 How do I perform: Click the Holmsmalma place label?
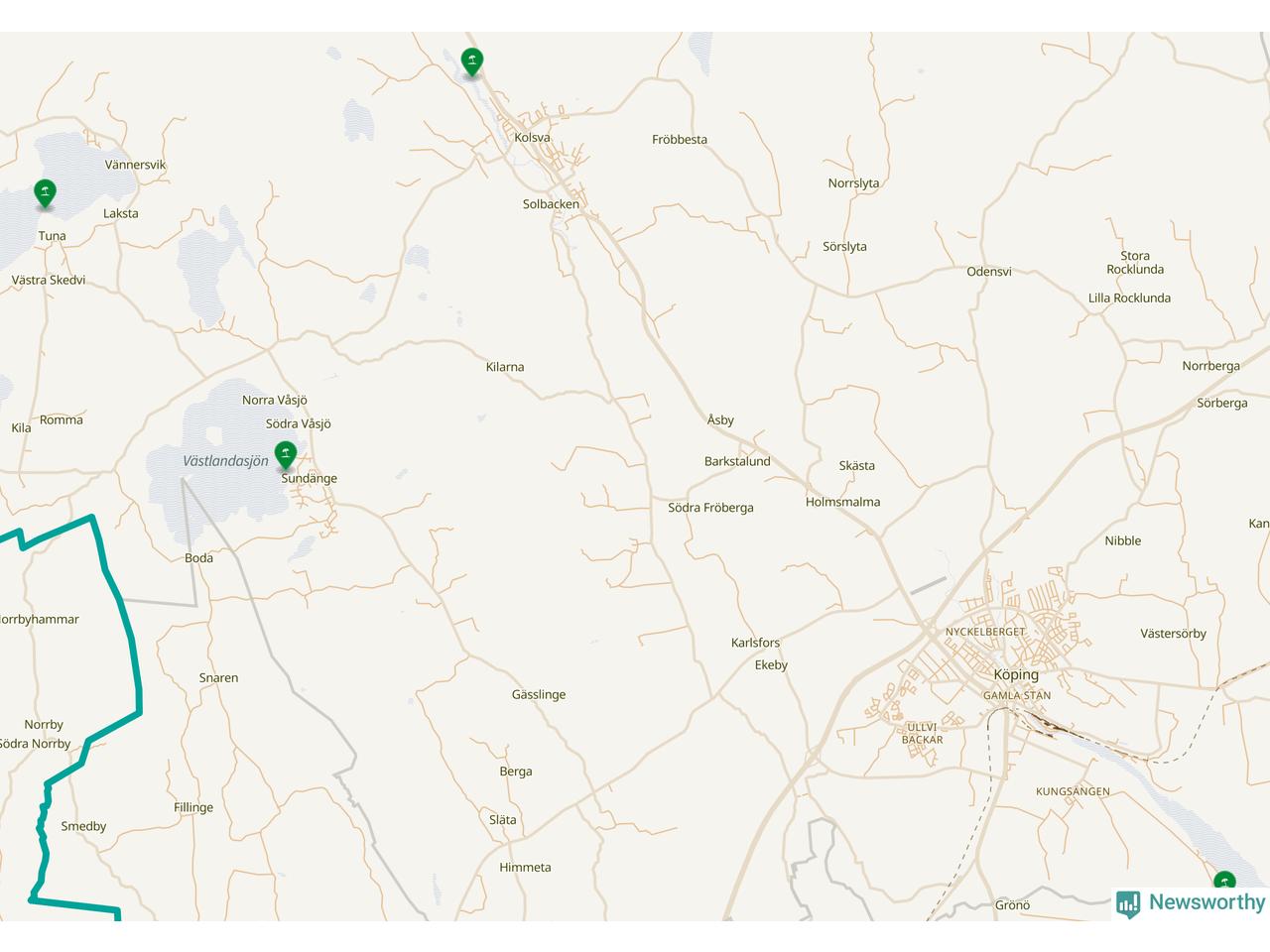click(x=842, y=502)
